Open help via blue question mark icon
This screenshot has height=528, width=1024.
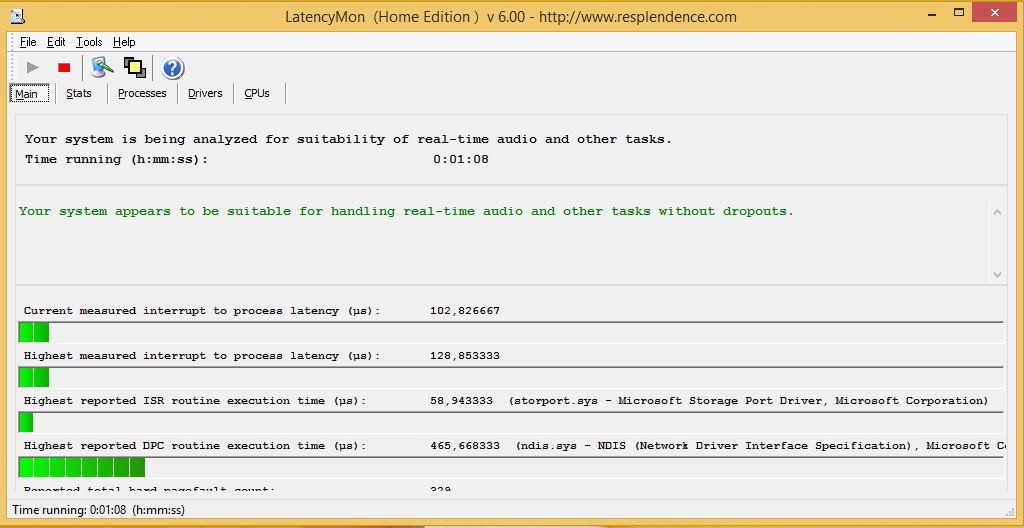172,68
